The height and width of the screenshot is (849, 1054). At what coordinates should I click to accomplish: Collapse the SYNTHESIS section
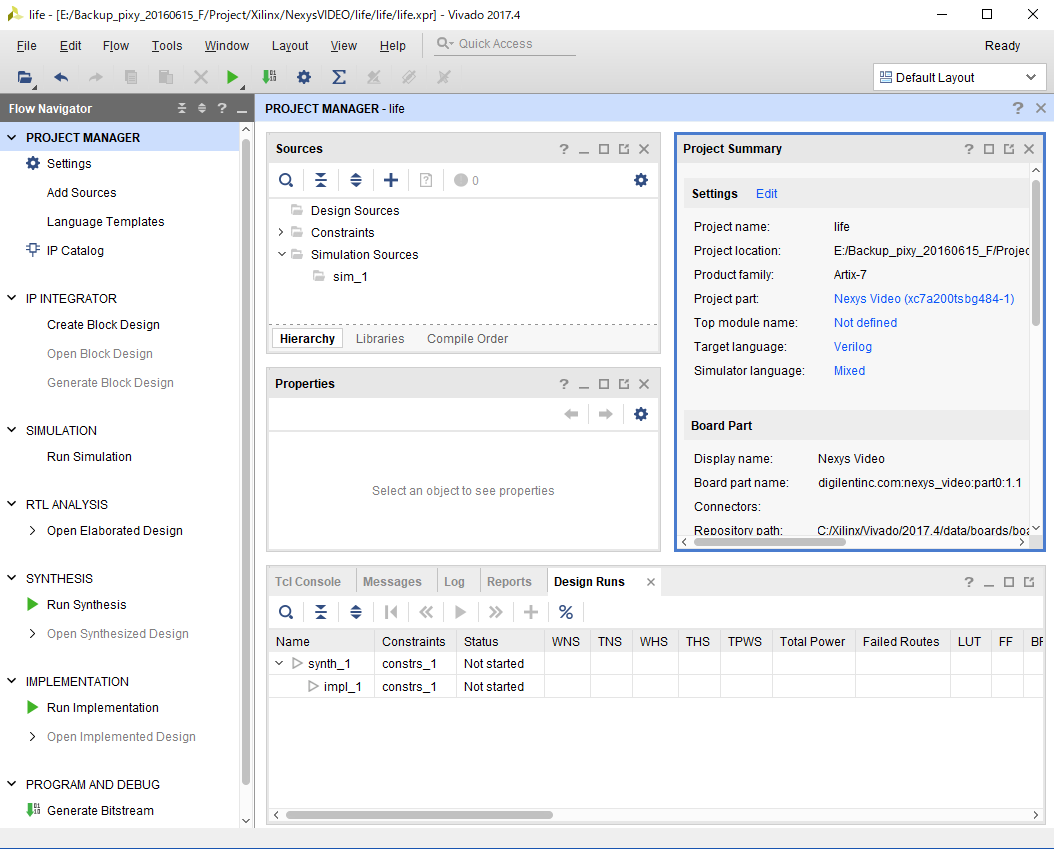(x=11, y=577)
